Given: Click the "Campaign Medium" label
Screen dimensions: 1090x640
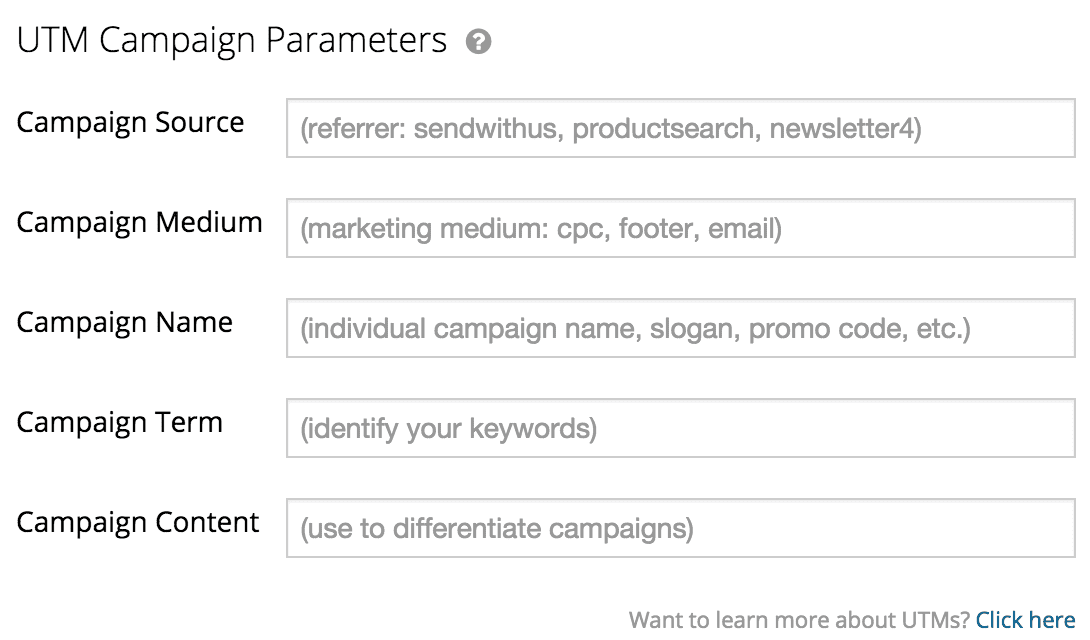Looking at the screenshot, I should [x=139, y=223].
